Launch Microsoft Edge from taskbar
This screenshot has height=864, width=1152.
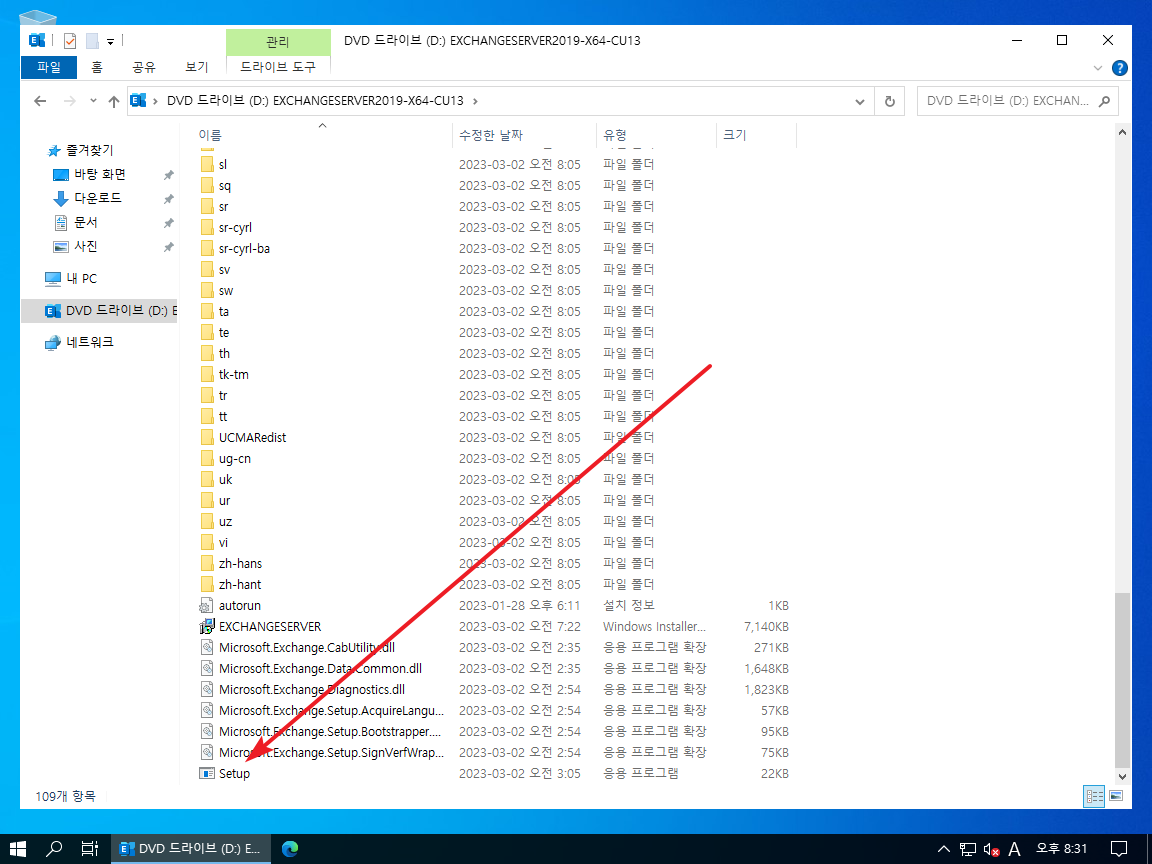290,849
